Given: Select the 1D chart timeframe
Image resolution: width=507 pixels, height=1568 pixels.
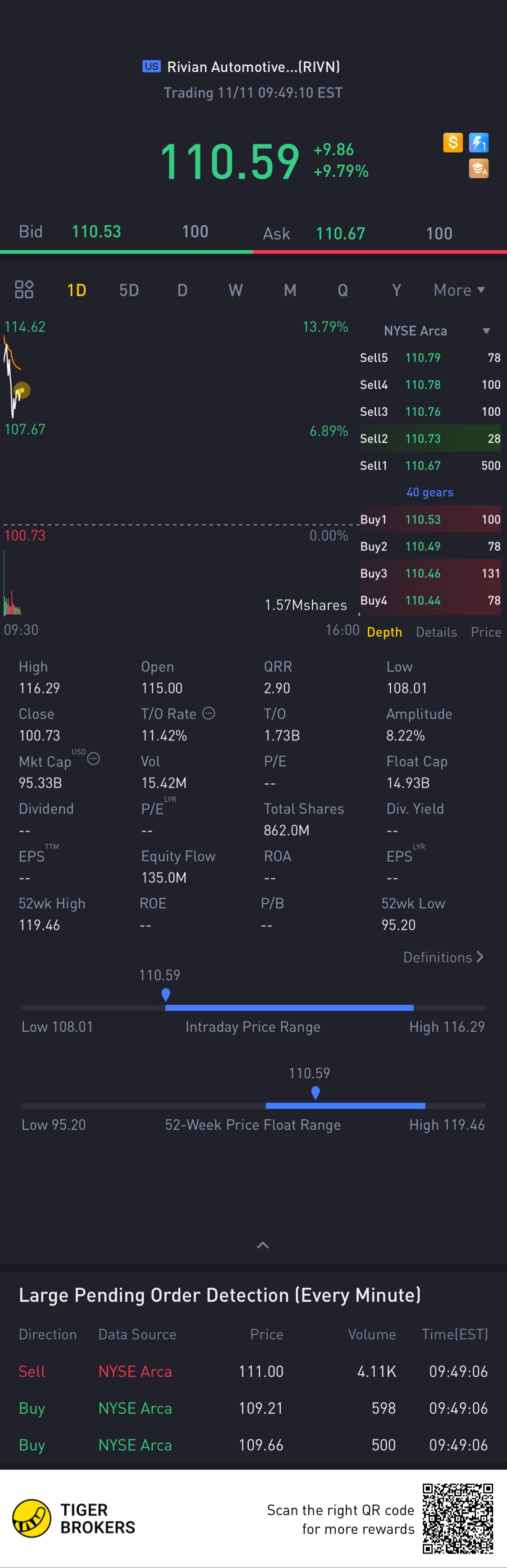Looking at the screenshot, I should (77, 290).
